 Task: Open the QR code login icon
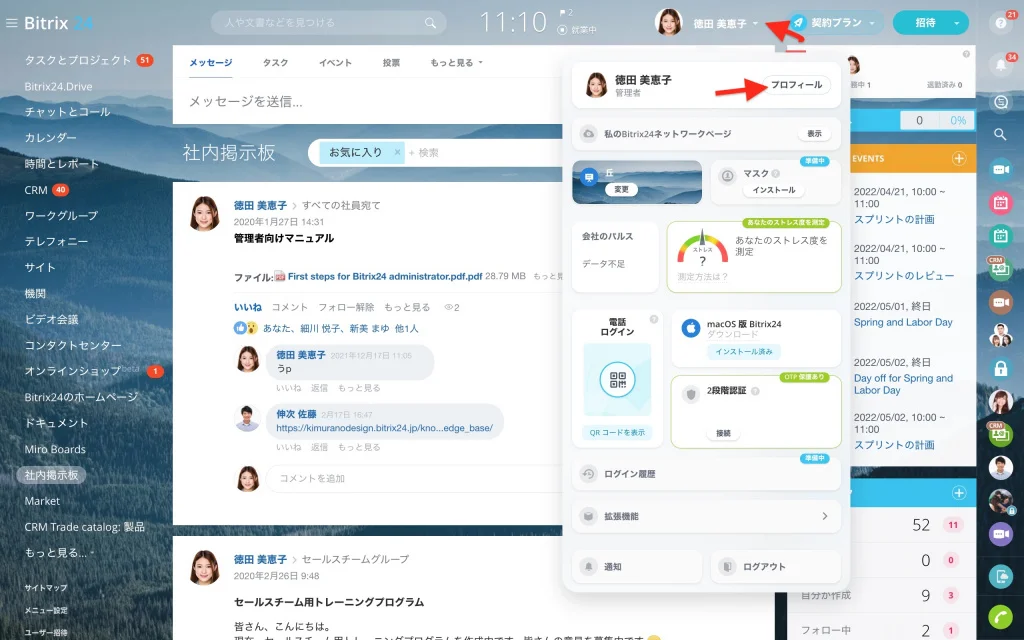pyautogui.click(x=617, y=379)
